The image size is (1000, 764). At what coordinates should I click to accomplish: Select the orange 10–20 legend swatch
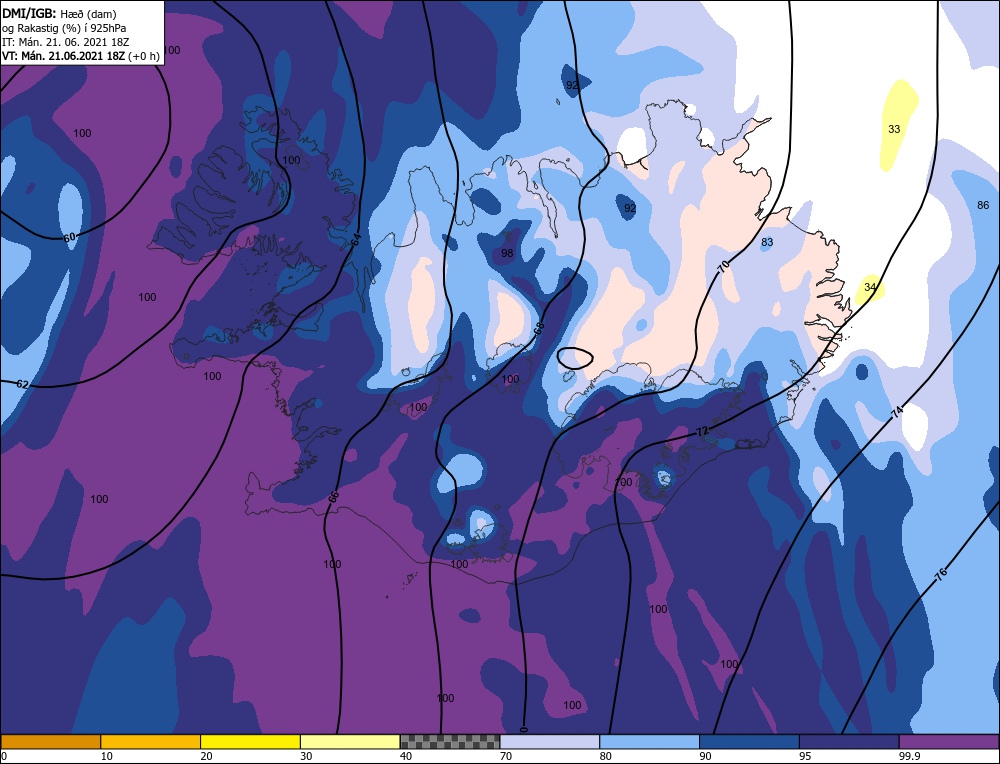tap(151, 742)
